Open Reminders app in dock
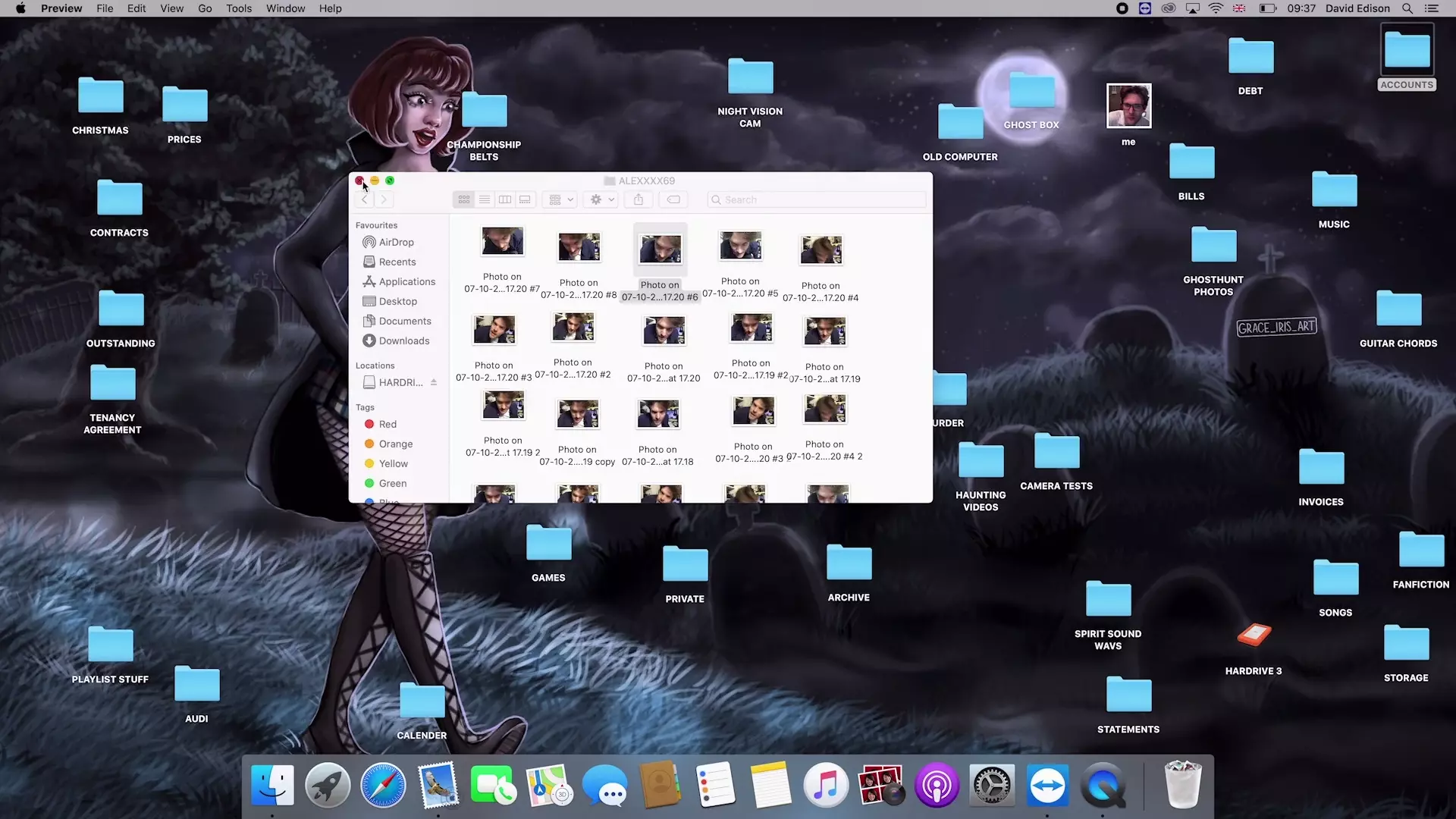Viewport: 1456px width, 819px height. click(715, 785)
